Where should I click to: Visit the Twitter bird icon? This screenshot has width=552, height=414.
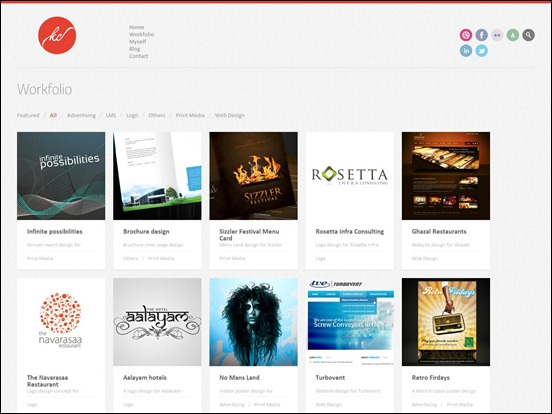pyautogui.click(x=482, y=51)
